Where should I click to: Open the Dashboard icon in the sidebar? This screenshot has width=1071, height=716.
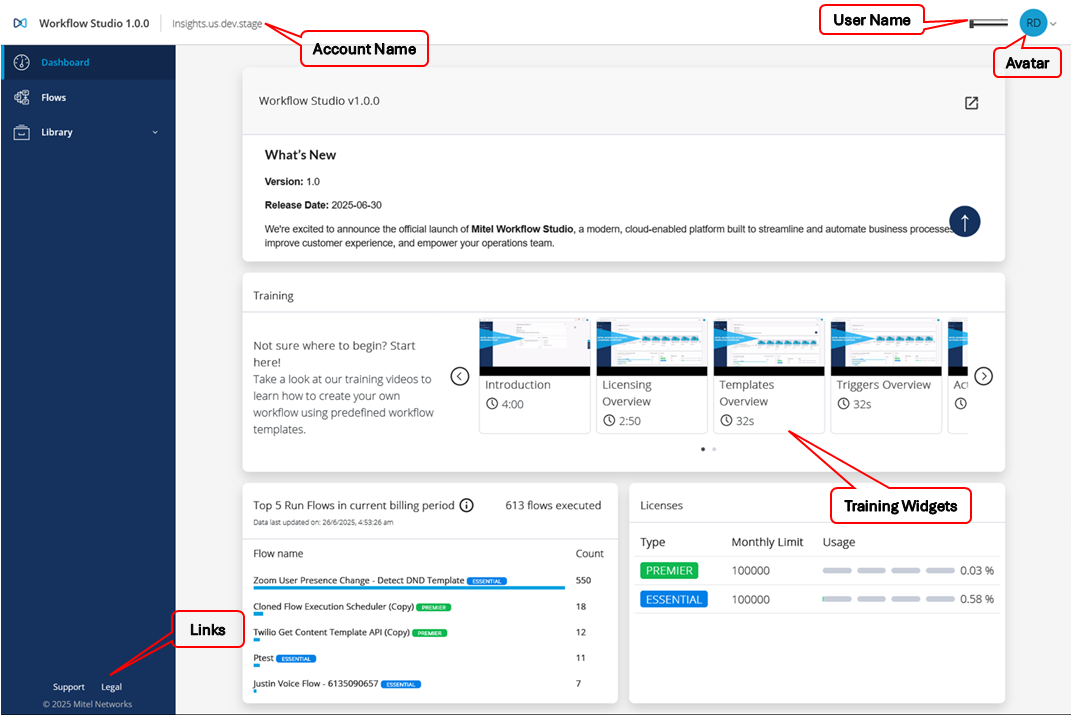[x=22, y=62]
